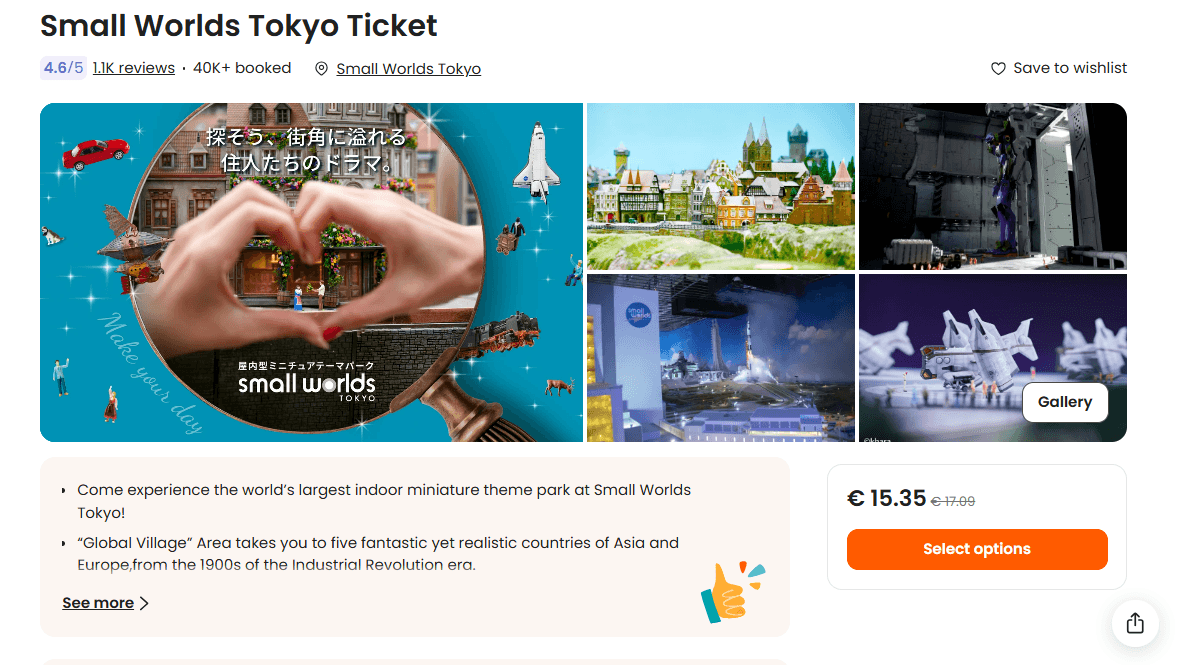Viewport: 1193px width, 665px height.
Task: Open the 1.1K reviews link
Action: 134,68
